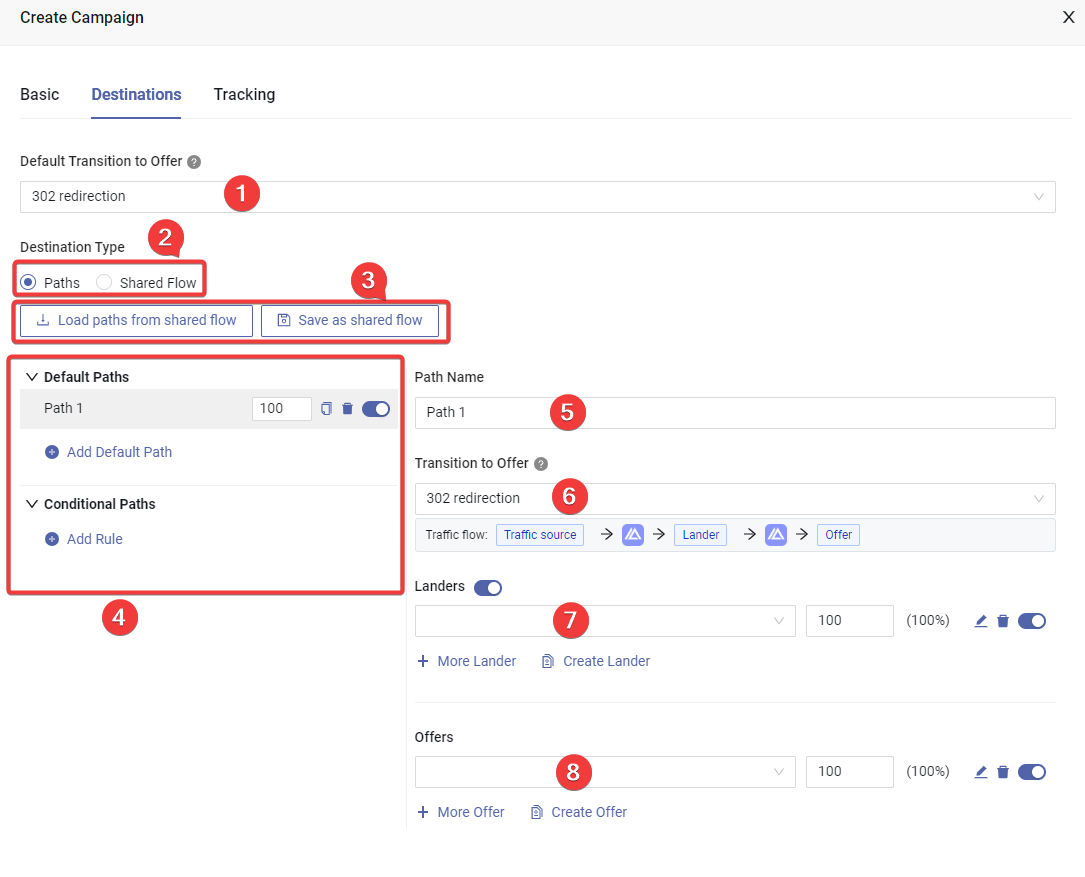Toggle the lander row enable switch

[x=1032, y=621]
